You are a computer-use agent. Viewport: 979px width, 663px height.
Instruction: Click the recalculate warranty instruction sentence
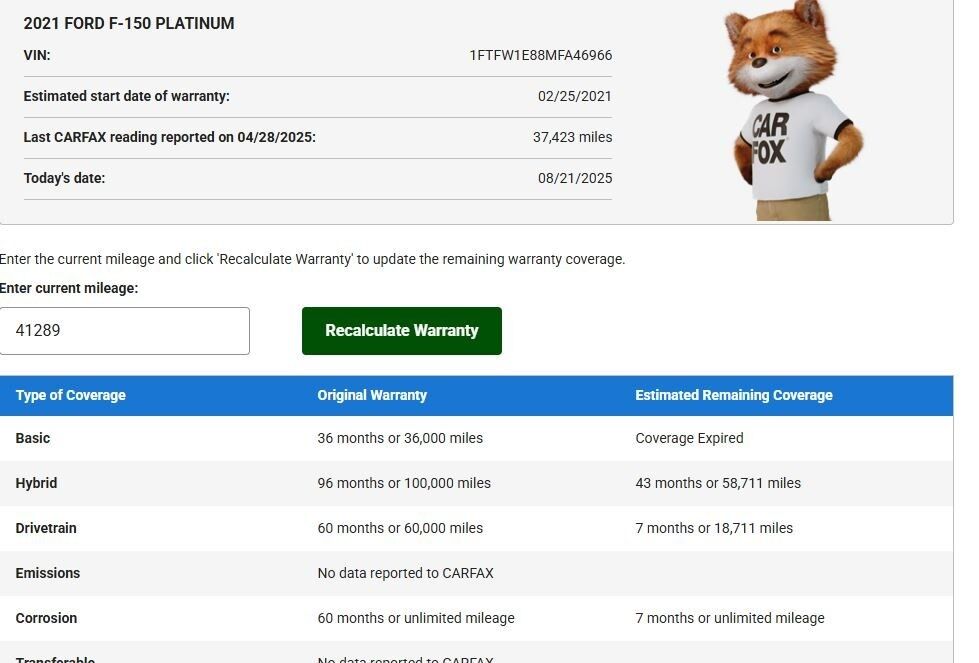click(312, 259)
